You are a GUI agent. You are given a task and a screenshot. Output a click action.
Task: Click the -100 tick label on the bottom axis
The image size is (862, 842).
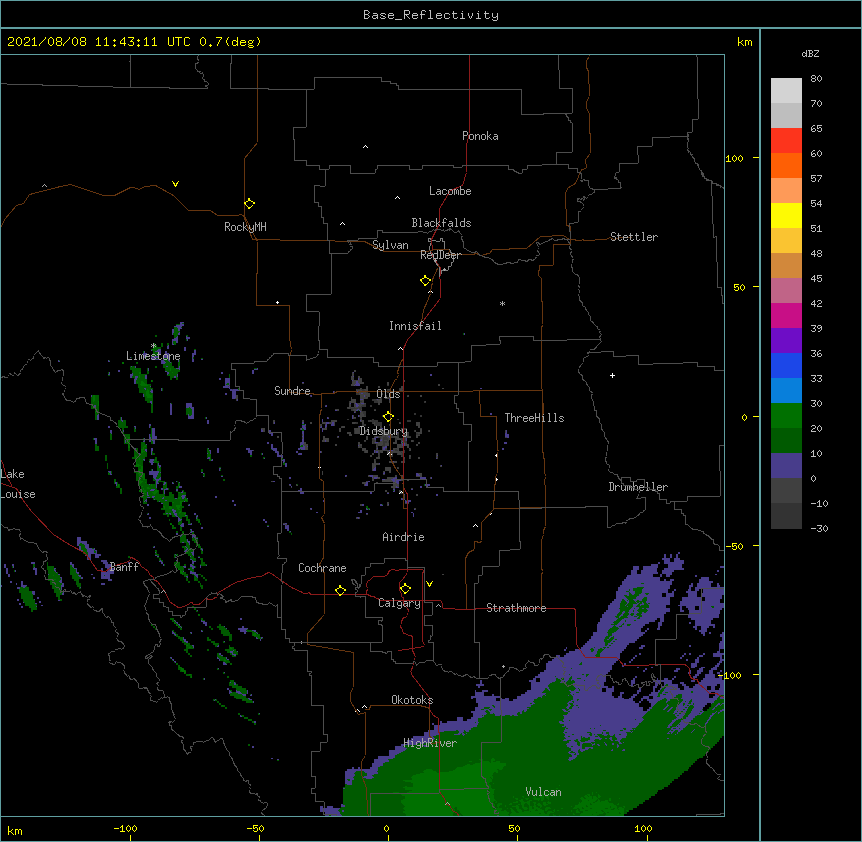pos(125,828)
